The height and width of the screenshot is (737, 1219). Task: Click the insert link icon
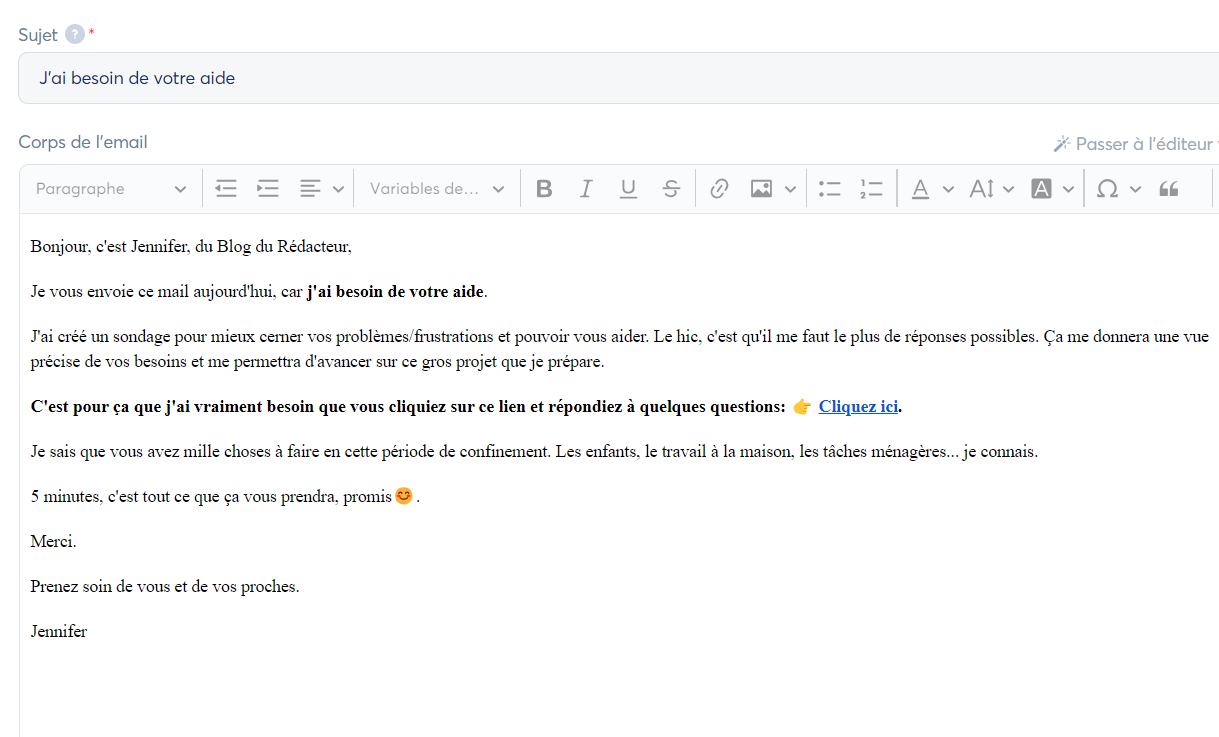click(718, 189)
